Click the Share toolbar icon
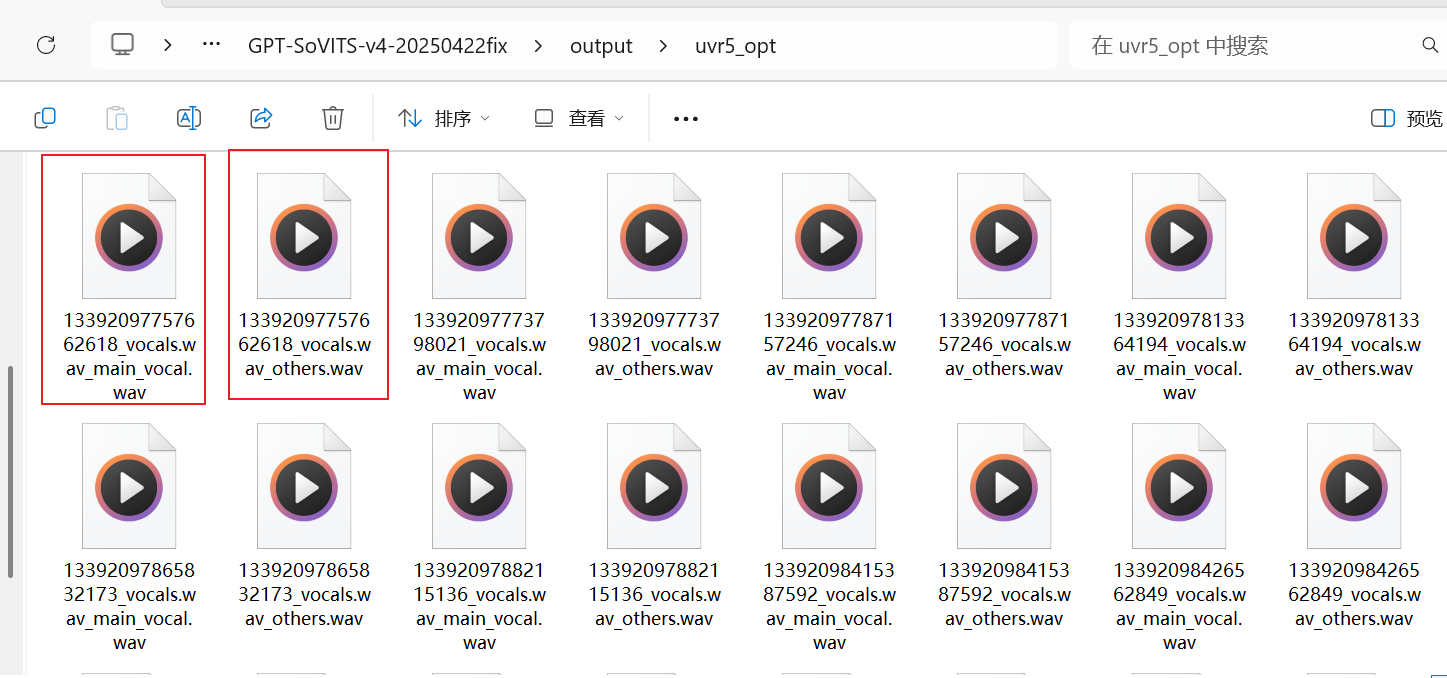 pos(261,118)
